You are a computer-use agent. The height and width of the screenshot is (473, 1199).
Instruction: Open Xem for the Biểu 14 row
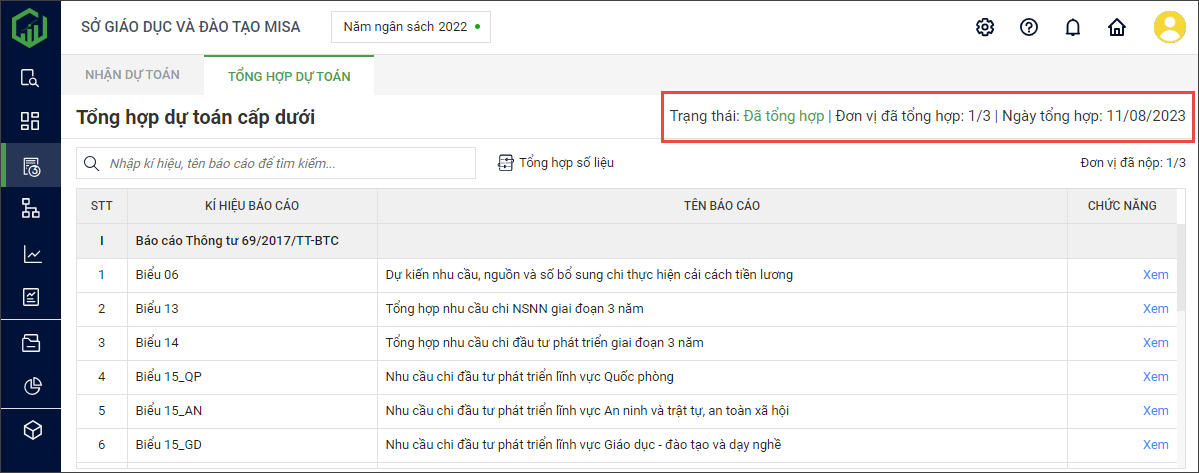(1155, 342)
